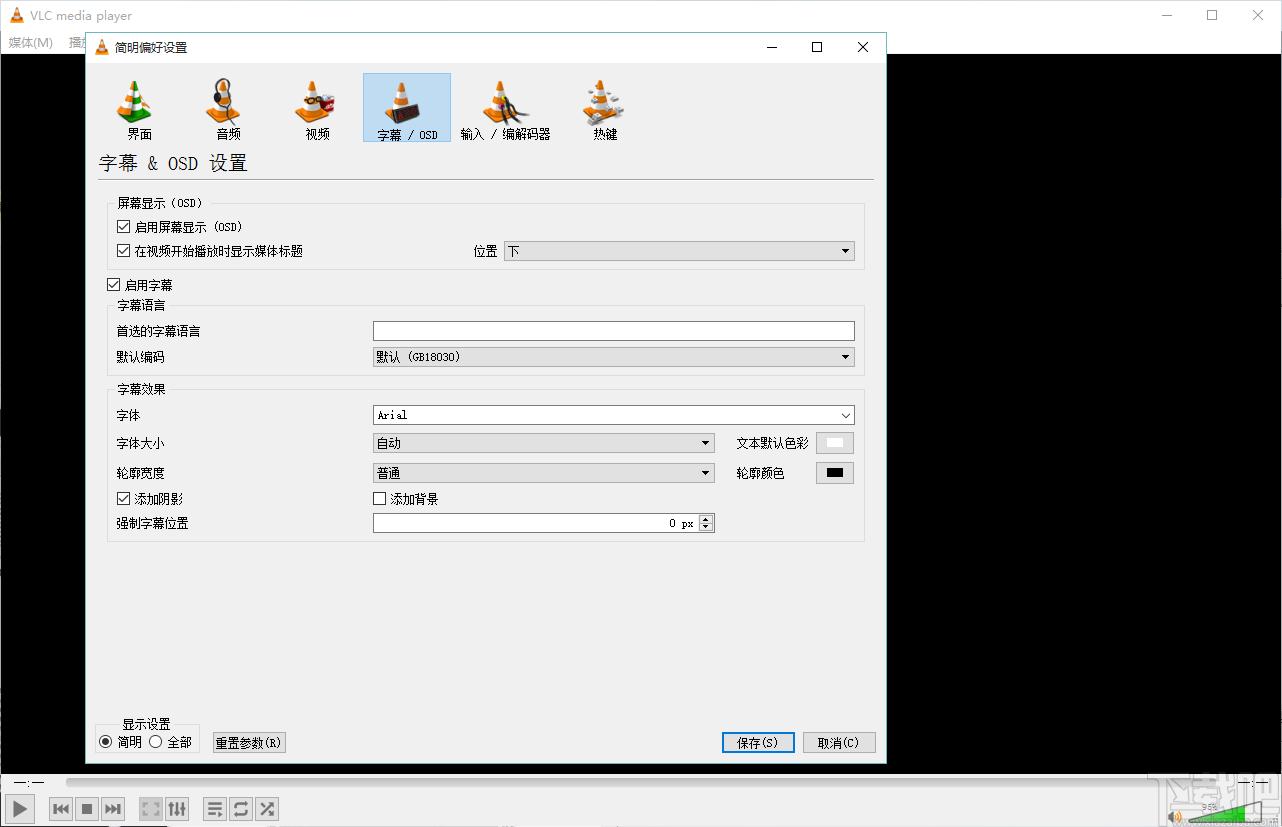The width and height of the screenshot is (1282, 827).
Task: Click the 保存(S) button
Action: pos(757,743)
